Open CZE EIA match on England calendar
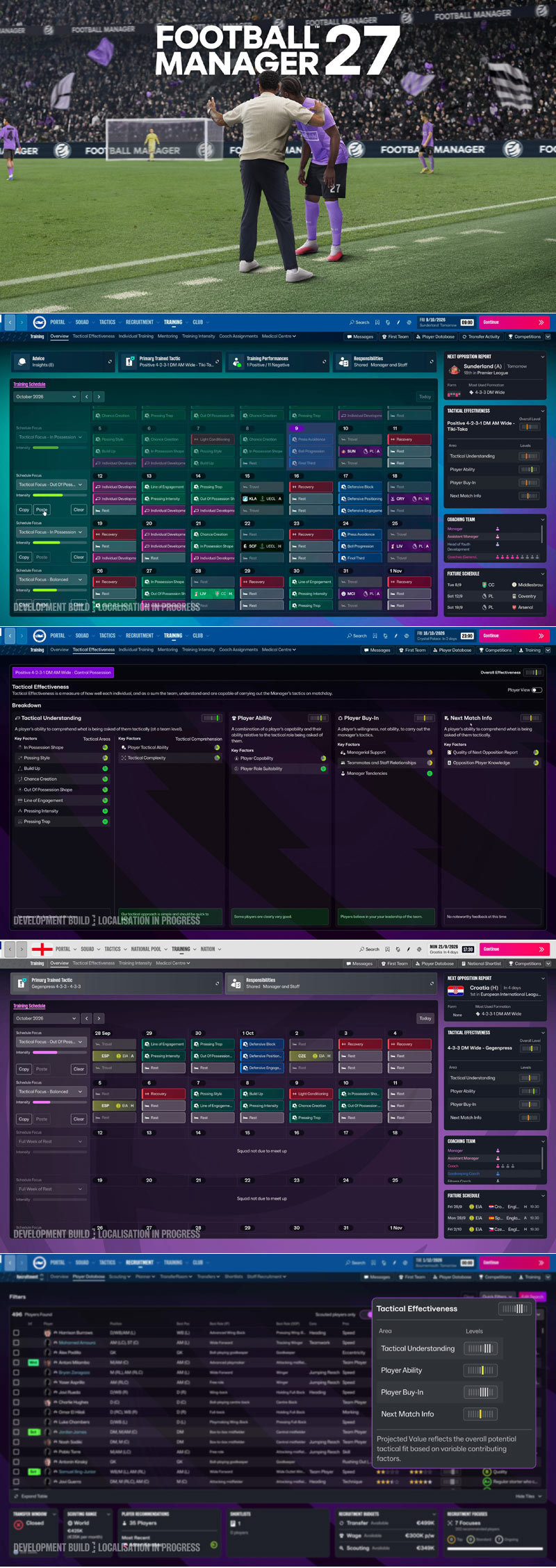The width and height of the screenshot is (556, 1568). click(x=311, y=1056)
